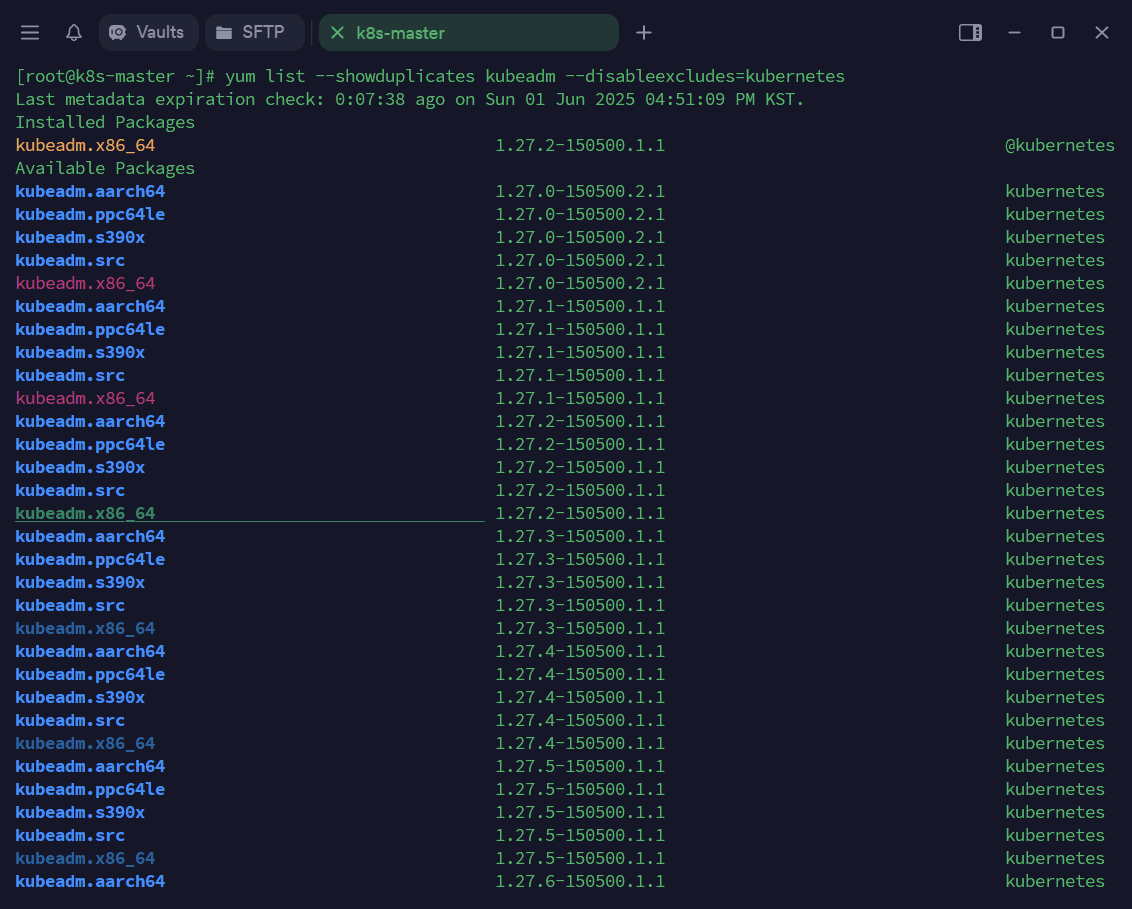Click kubeadm.src on the 1.27.0-150500.2.1 row
Image resolution: width=1132 pixels, height=909 pixels.
tap(70, 261)
